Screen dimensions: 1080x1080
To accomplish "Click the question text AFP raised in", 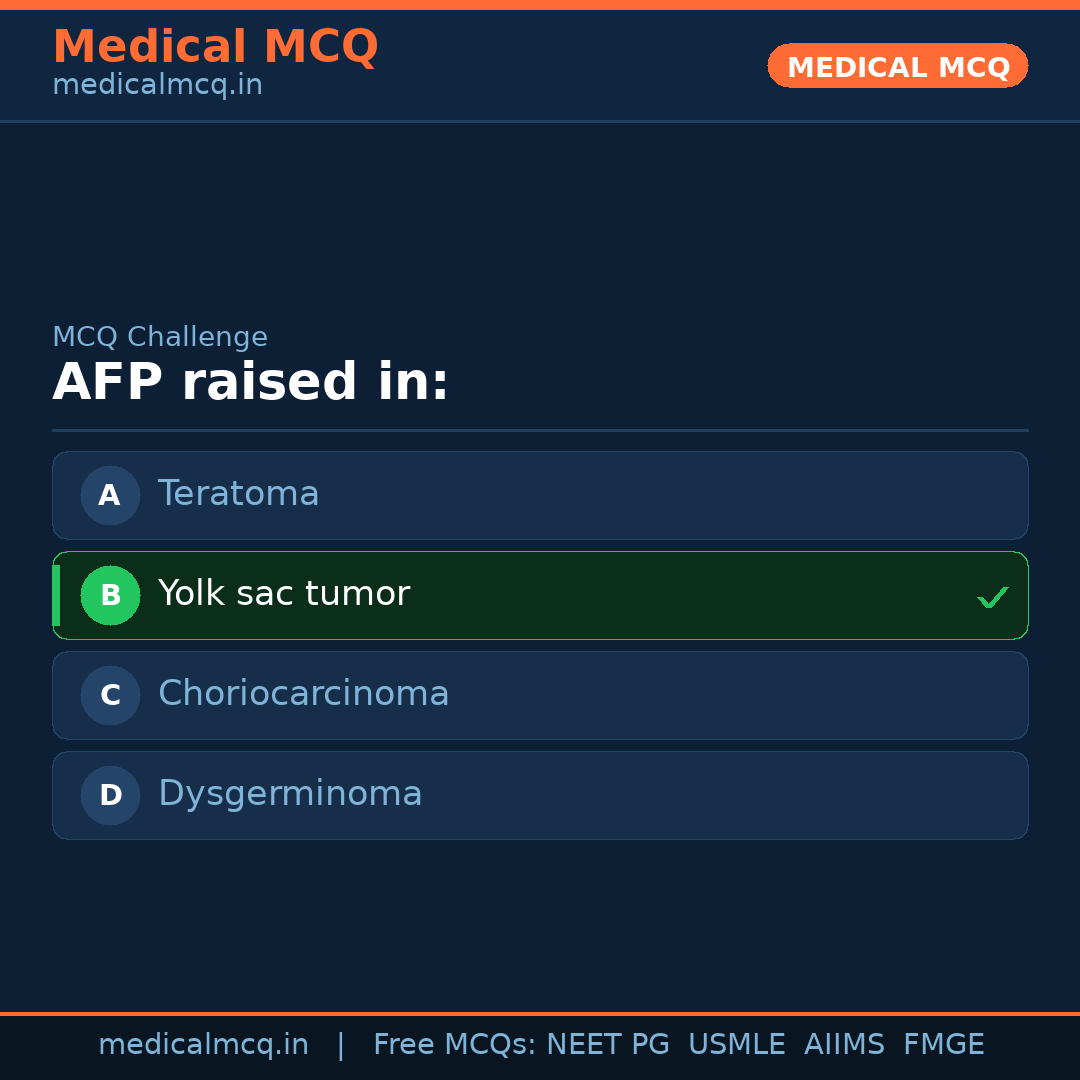I will 251,383.
